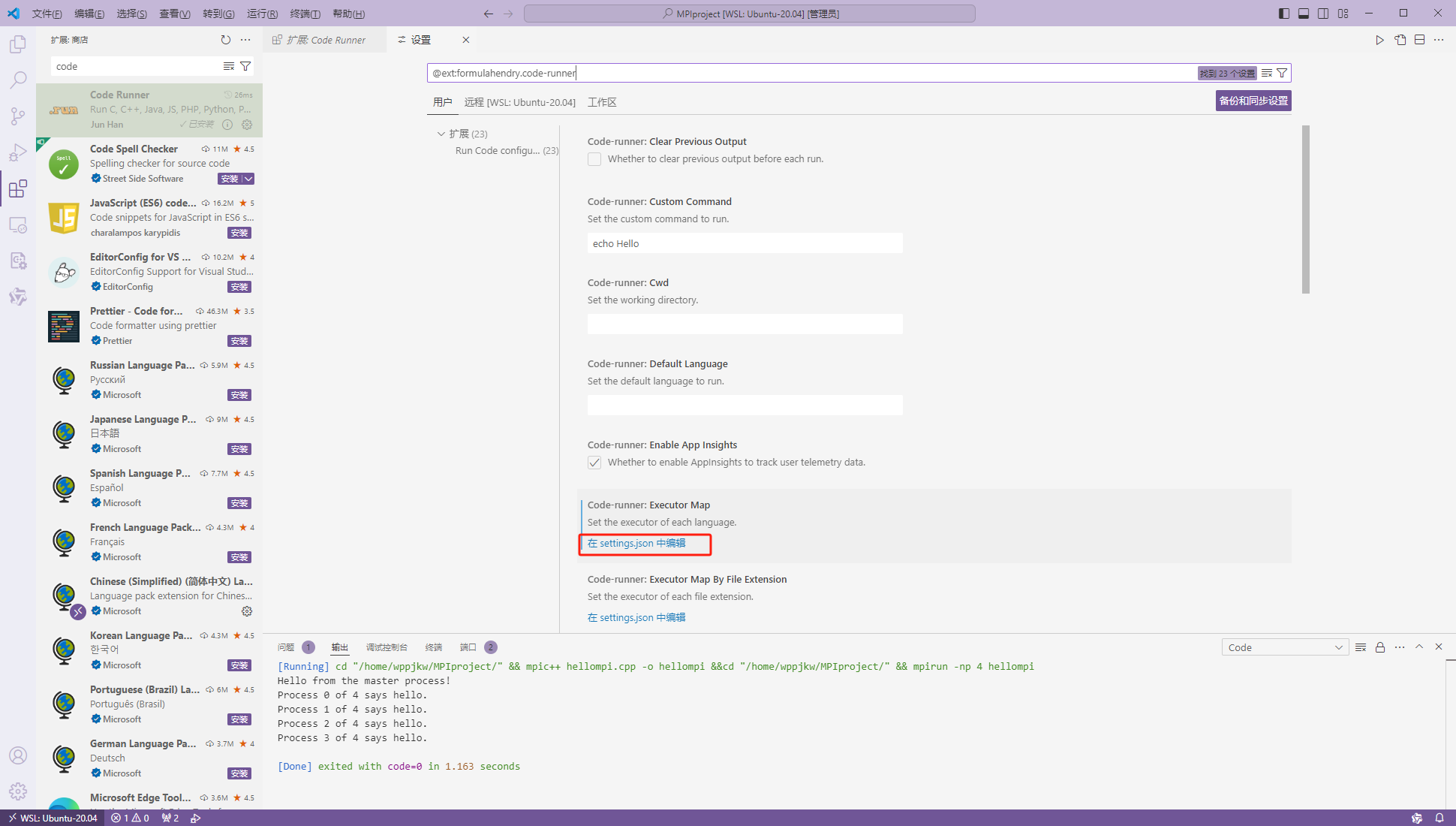
Task: Open settings JSON file icon
Action: (1400, 40)
